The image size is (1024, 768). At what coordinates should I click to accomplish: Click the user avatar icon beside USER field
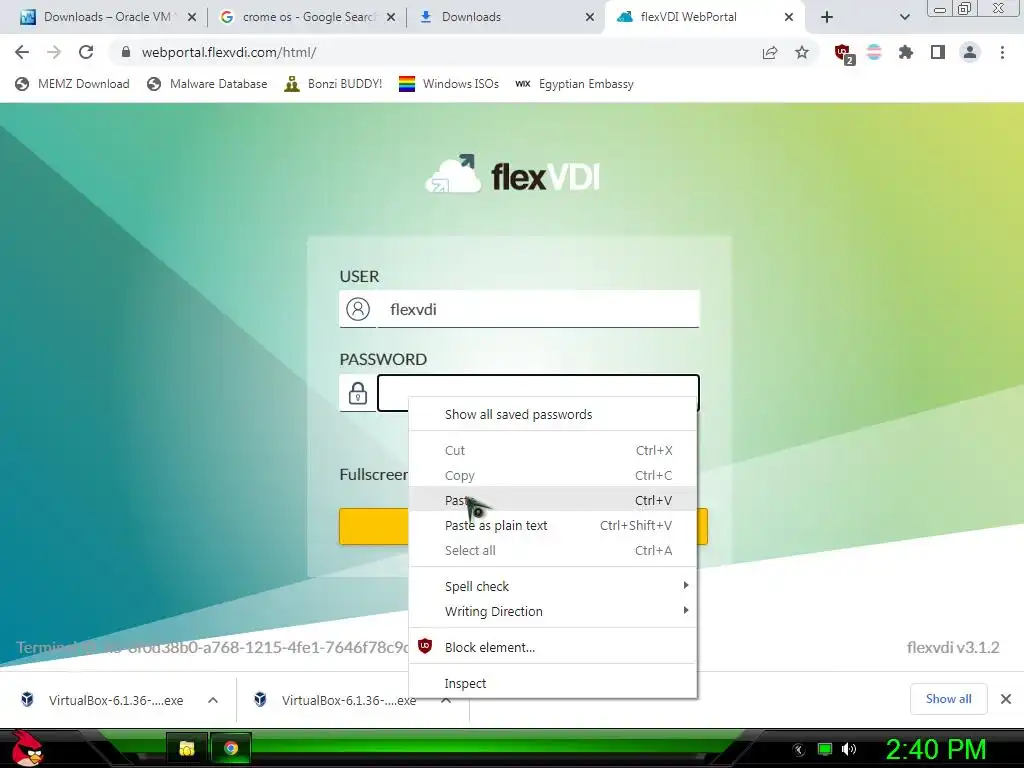tap(358, 309)
